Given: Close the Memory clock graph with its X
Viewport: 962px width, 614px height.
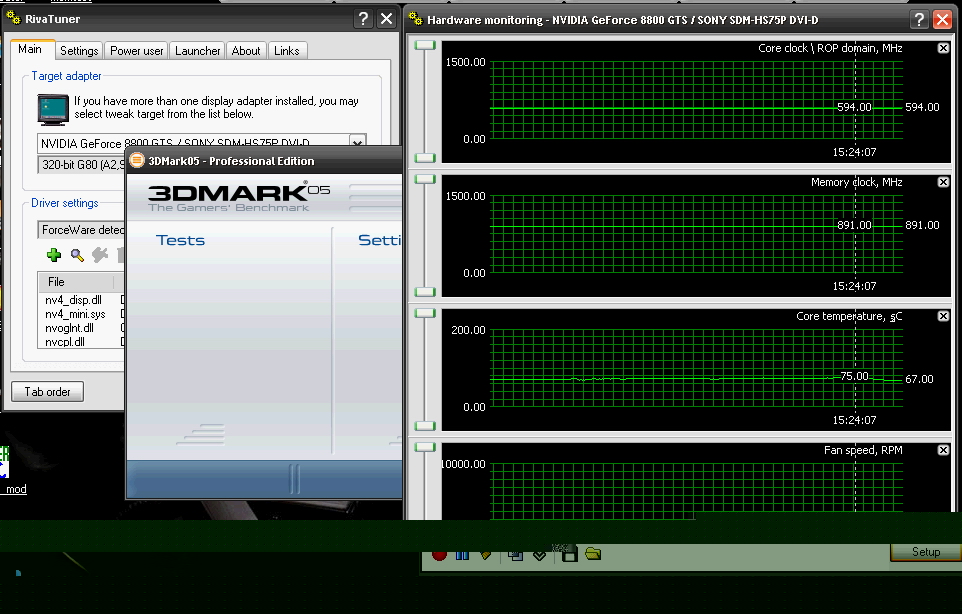Looking at the screenshot, I should click(944, 182).
